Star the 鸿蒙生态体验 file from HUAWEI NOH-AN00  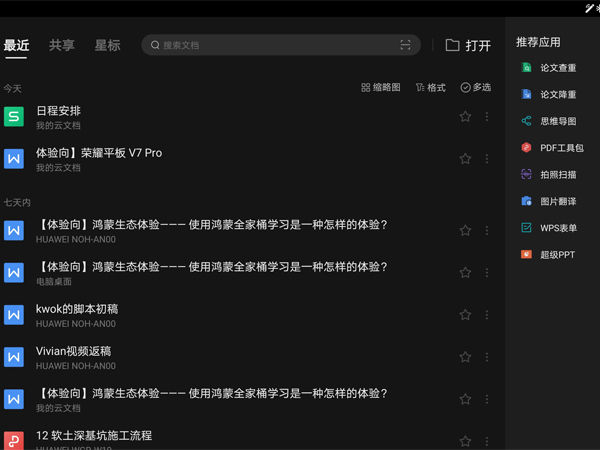[x=465, y=230]
